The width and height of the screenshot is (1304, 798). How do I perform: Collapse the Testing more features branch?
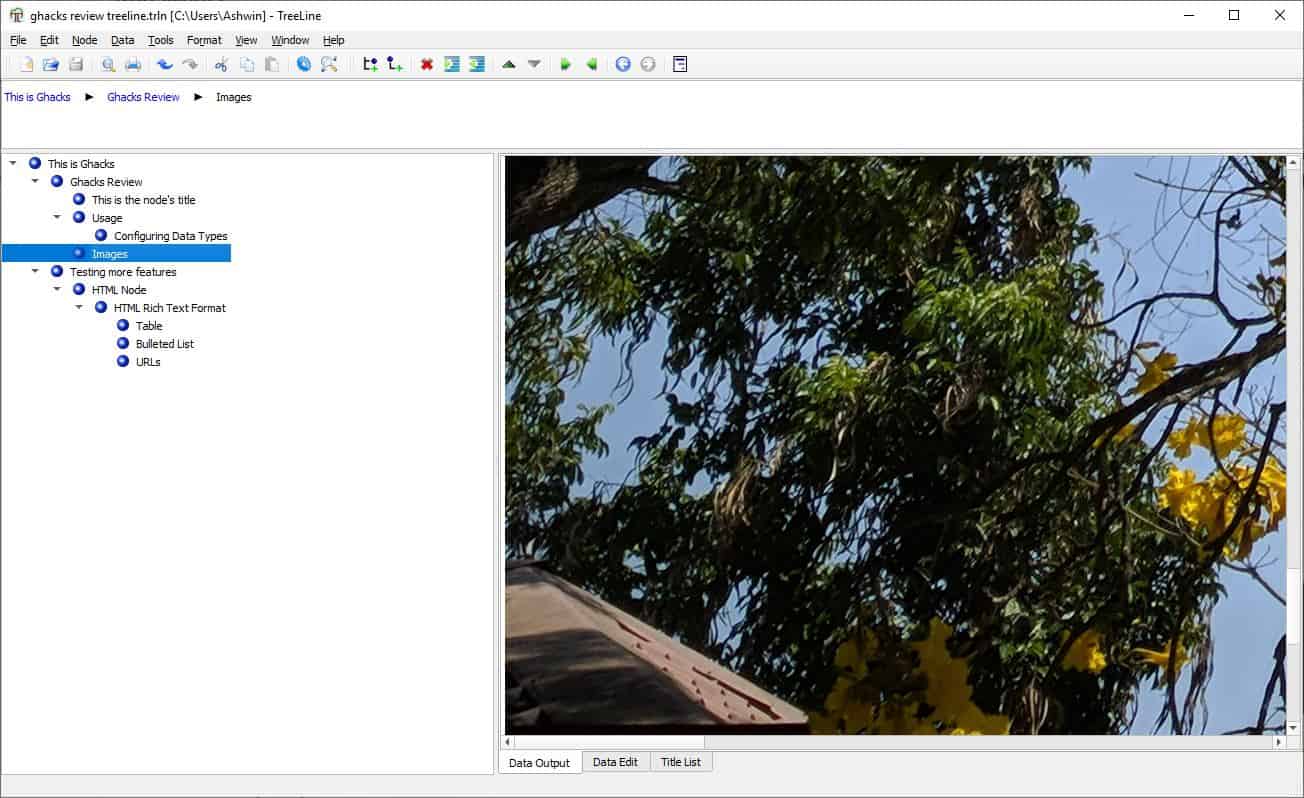(x=35, y=271)
